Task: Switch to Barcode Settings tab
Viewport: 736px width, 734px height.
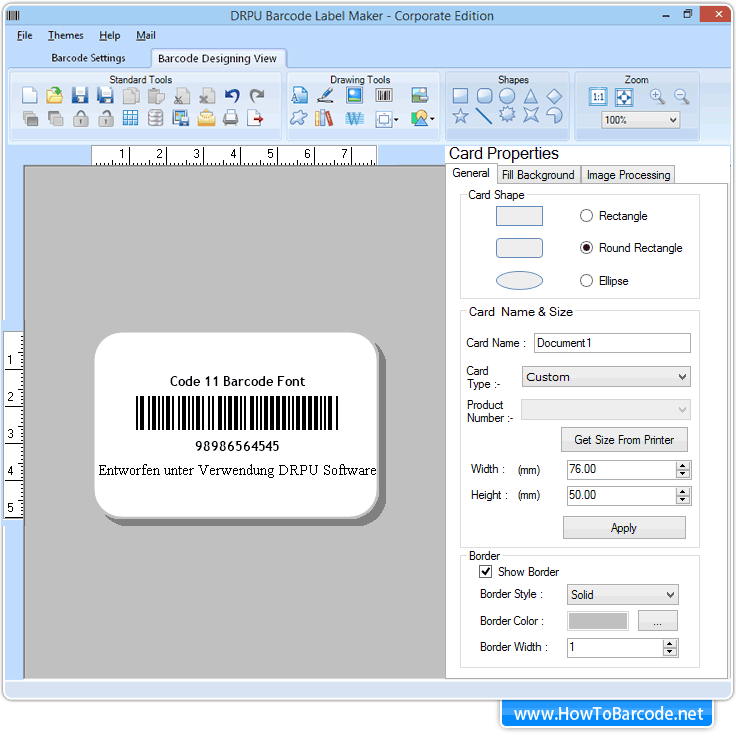Action: pyautogui.click(x=88, y=58)
